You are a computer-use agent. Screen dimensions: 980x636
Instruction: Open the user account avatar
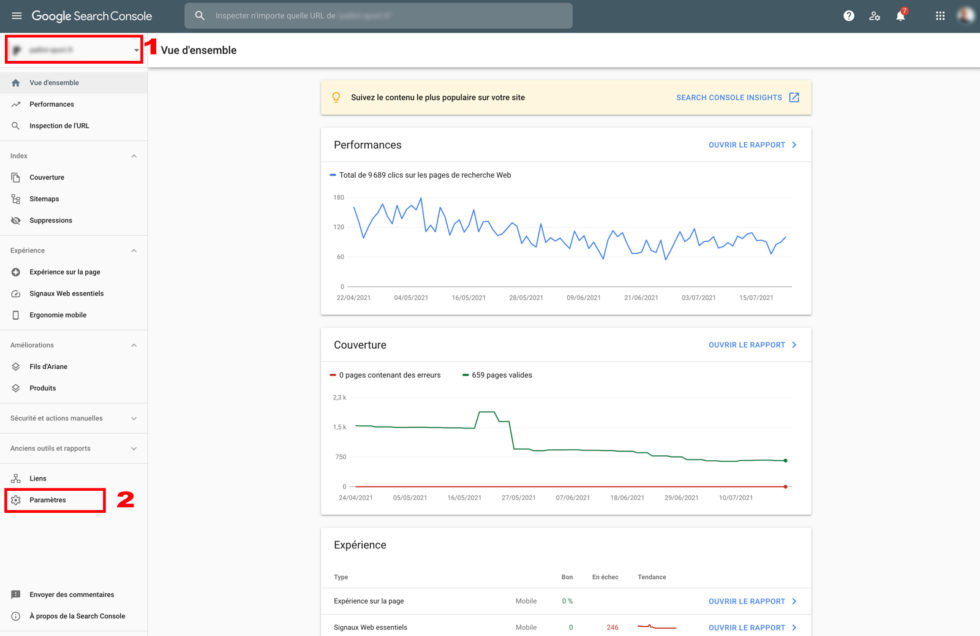coord(965,16)
